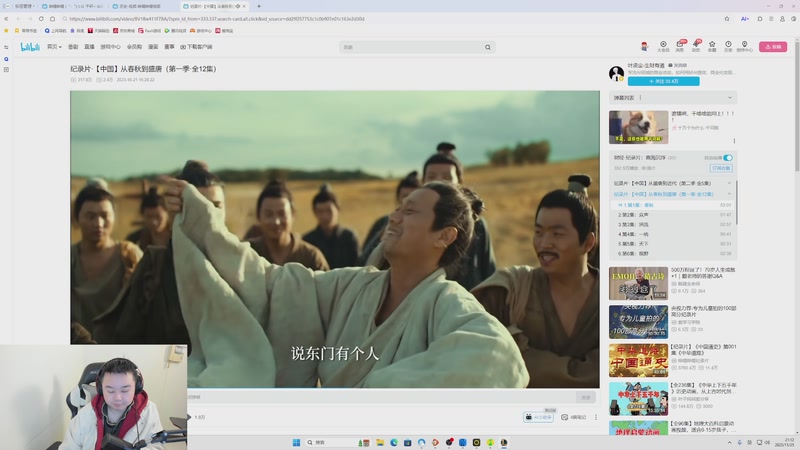
Task: Open the user avatar in bilibili header
Action: click(644, 46)
